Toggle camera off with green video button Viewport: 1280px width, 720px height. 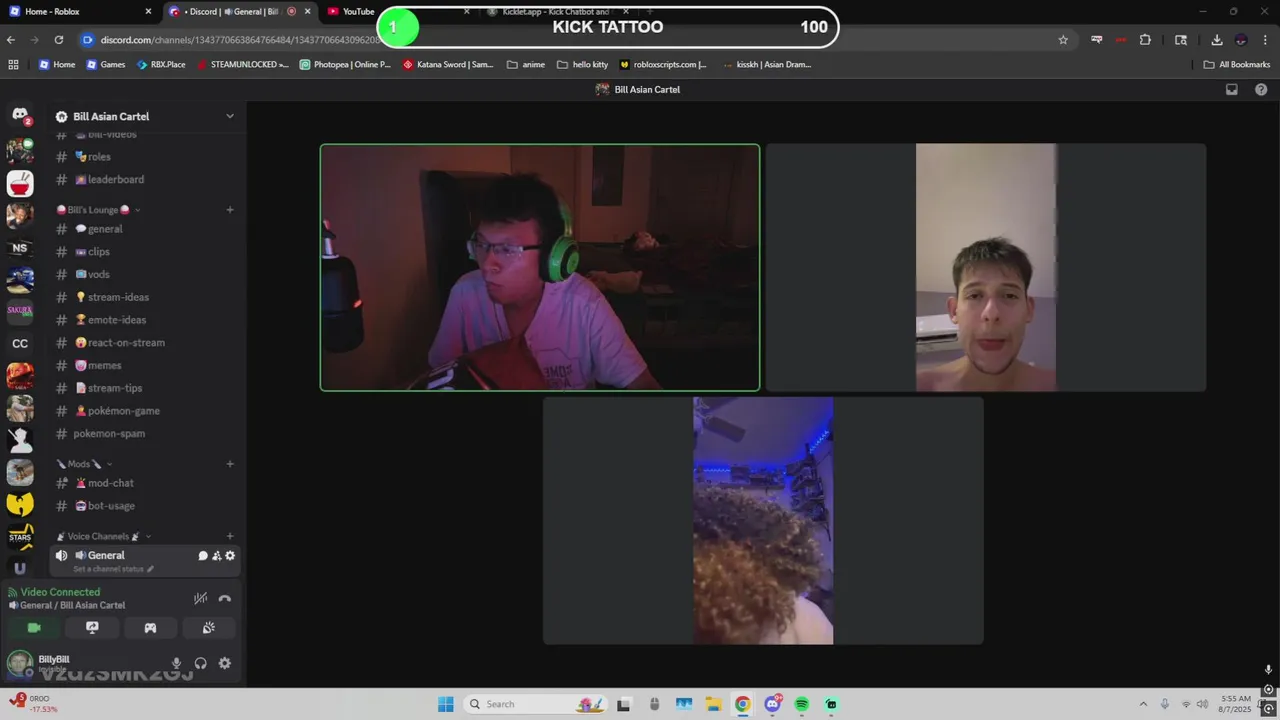[x=34, y=628]
